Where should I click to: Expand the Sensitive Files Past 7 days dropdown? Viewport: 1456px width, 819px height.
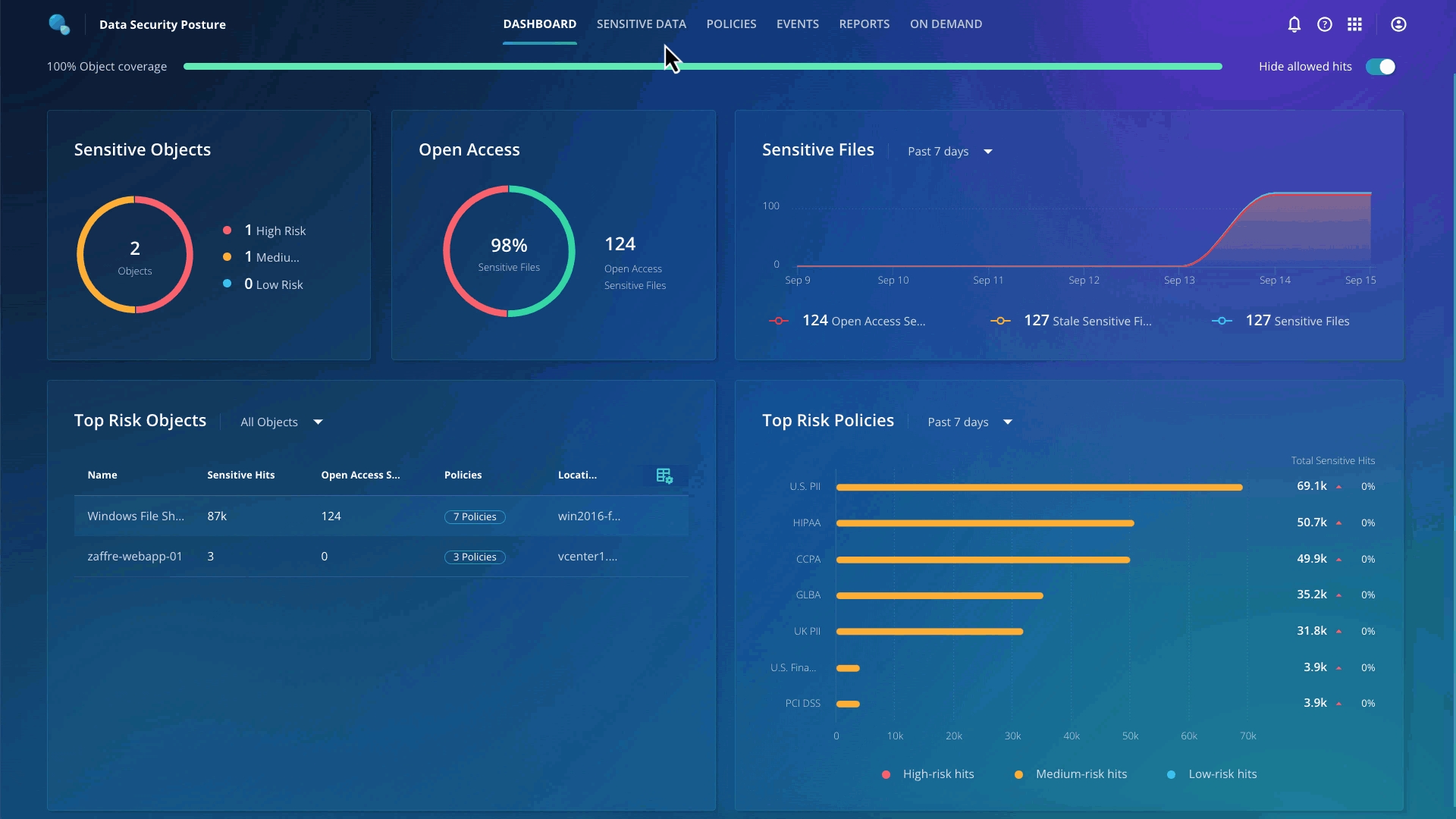(950, 152)
